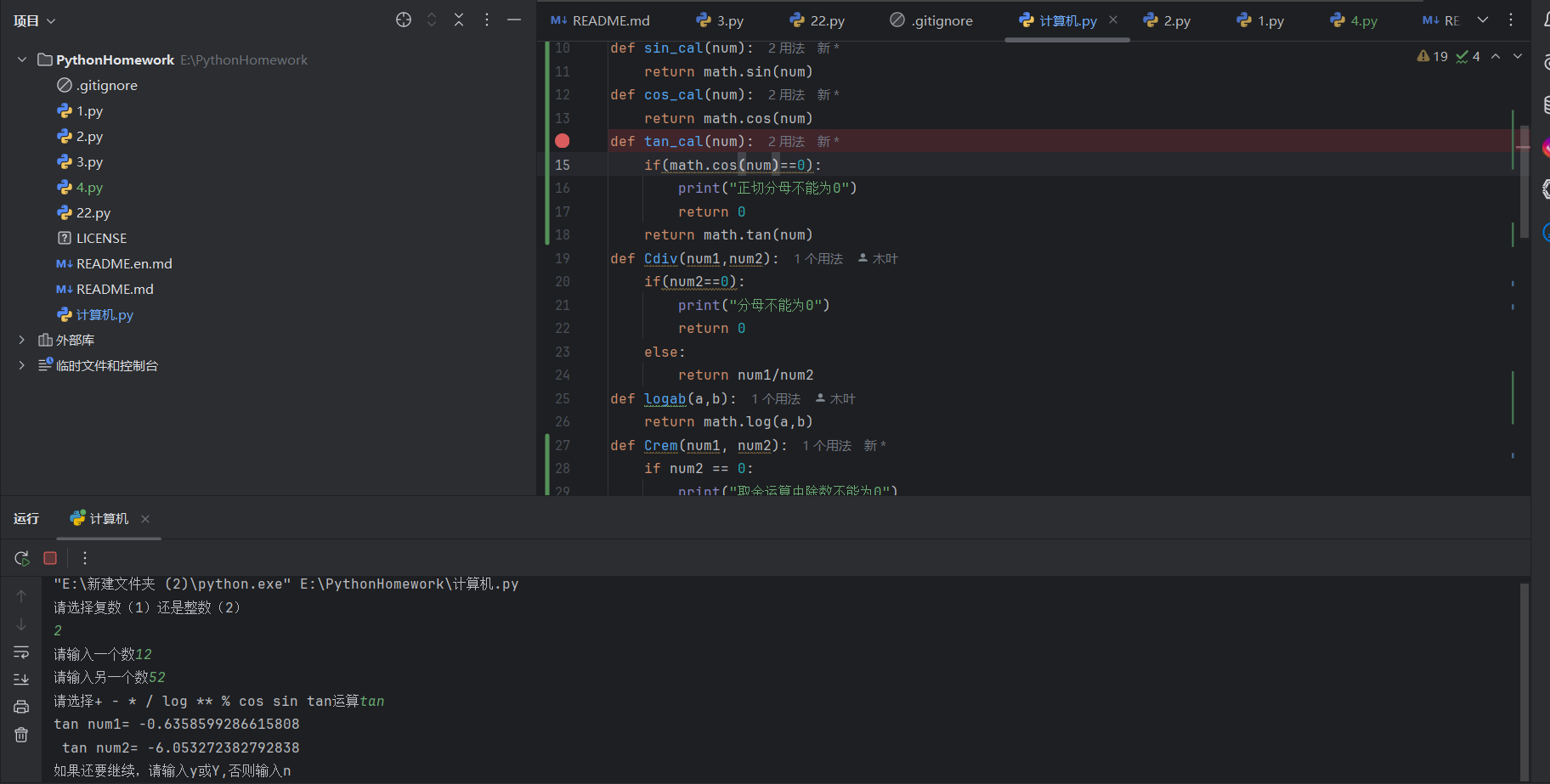Click the tan num1 result line

coord(177,725)
